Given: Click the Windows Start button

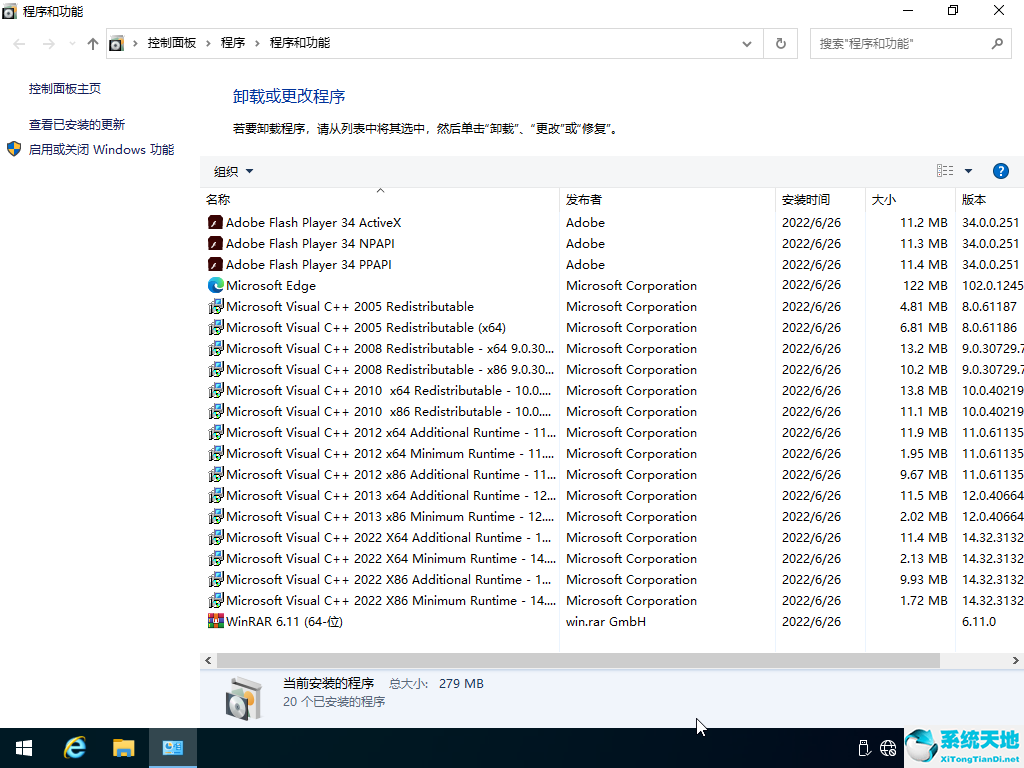Looking at the screenshot, I should coord(24,748).
